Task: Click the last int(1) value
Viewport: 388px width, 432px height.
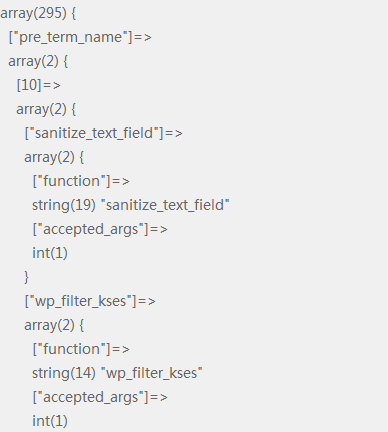Action: click(x=50, y=421)
